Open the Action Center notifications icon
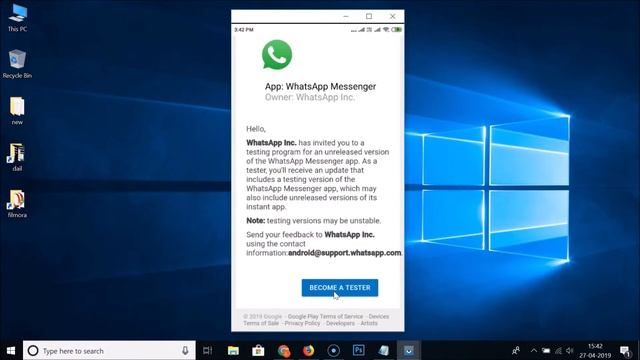The width and height of the screenshot is (640, 360). [x=625, y=351]
